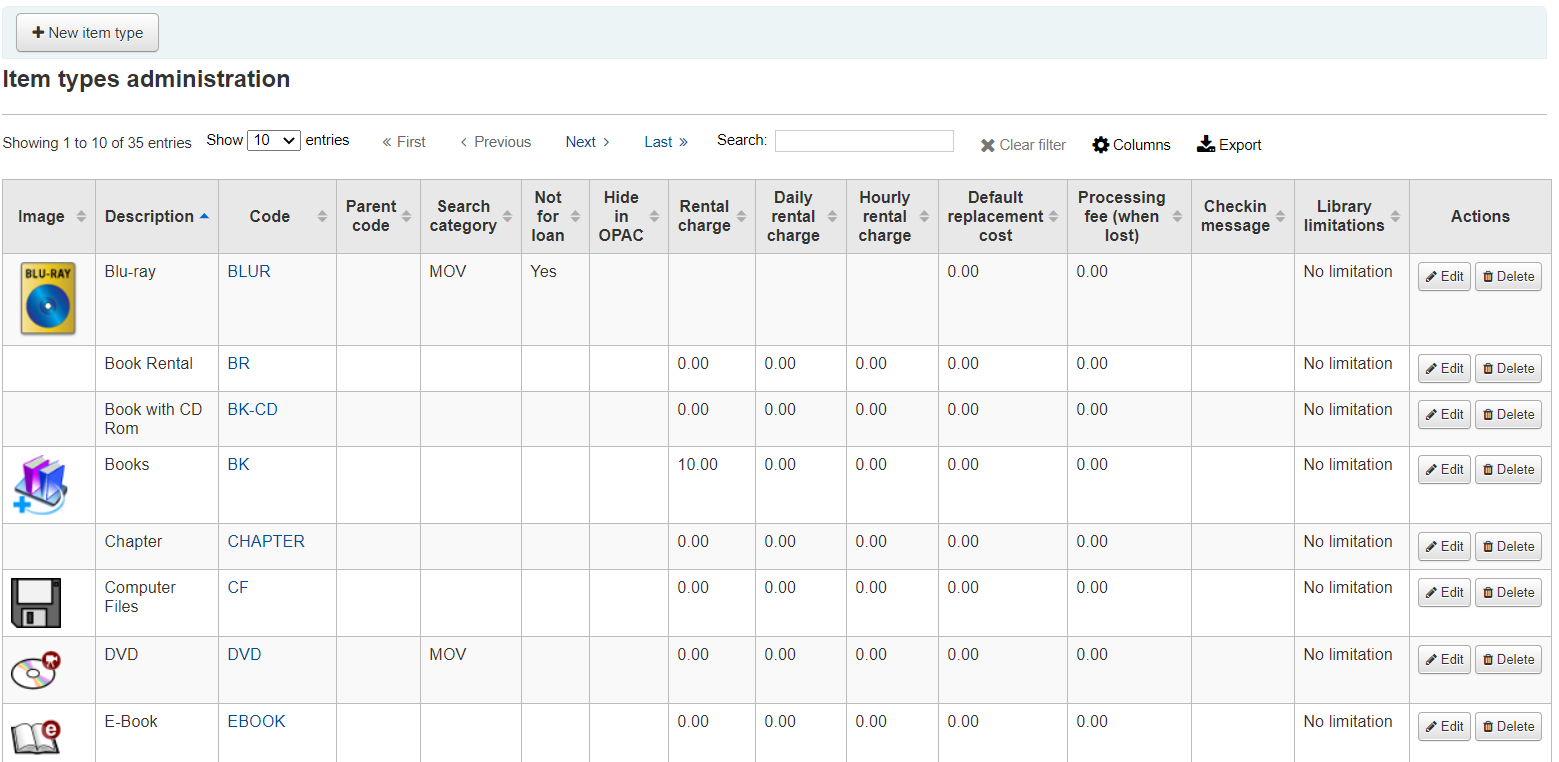Open the CF item type code
The image size is (1559, 762).
[x=238, y=588]
